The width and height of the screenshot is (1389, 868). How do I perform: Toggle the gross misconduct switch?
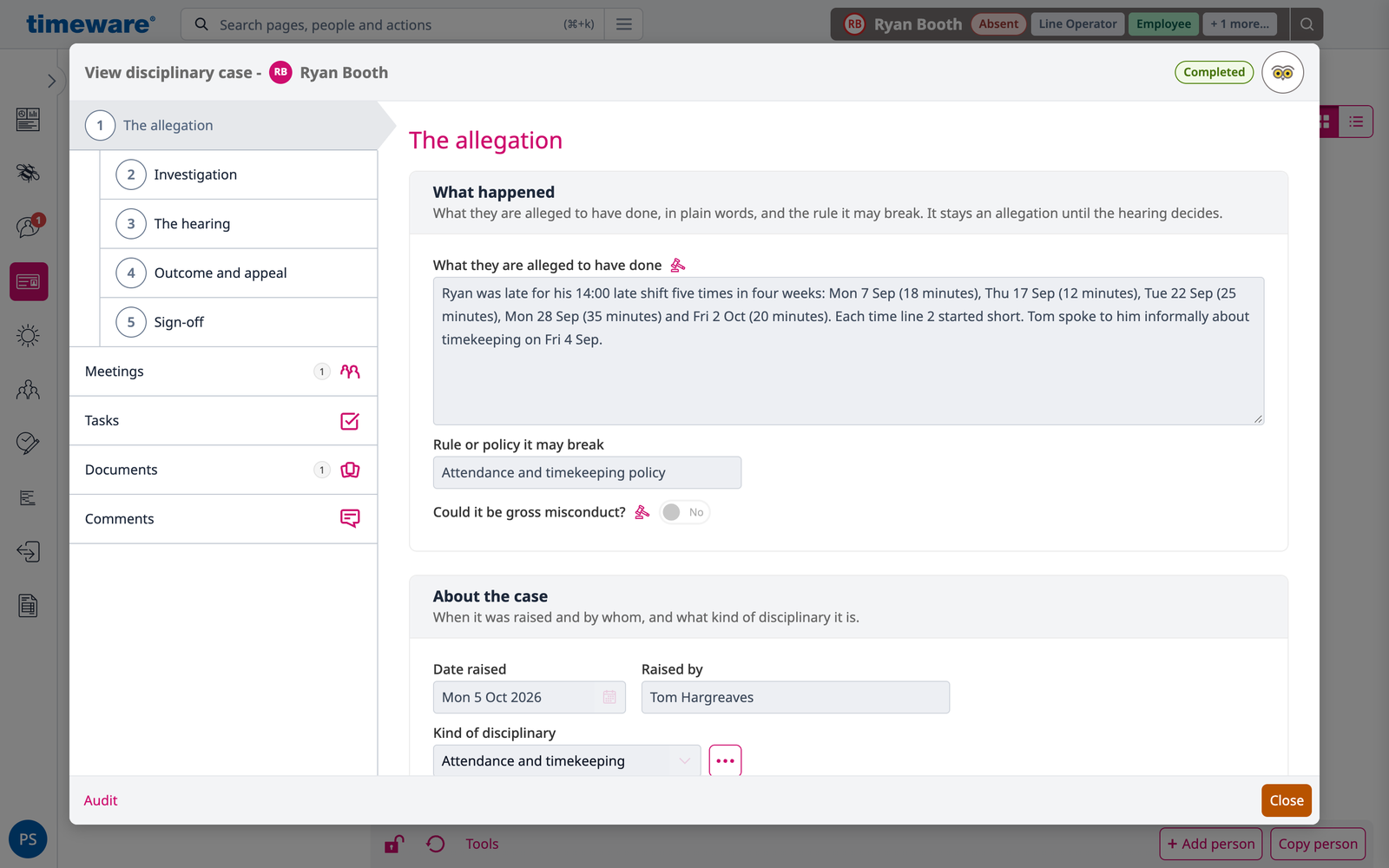click(684, 512)
